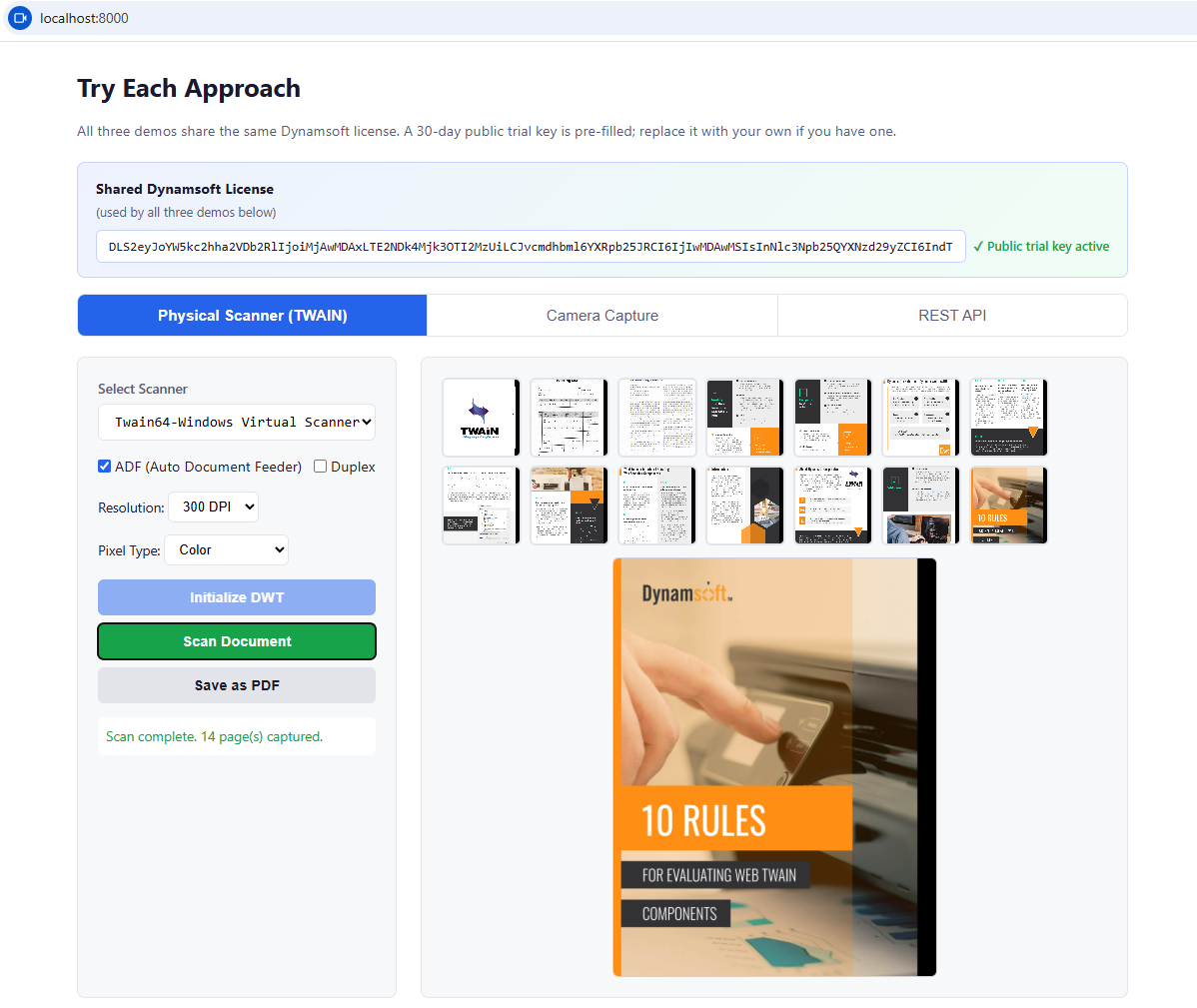Select the second thumbnail in the first row
This screenshot has width=1197, height=1008.
(x=569, y=418)
